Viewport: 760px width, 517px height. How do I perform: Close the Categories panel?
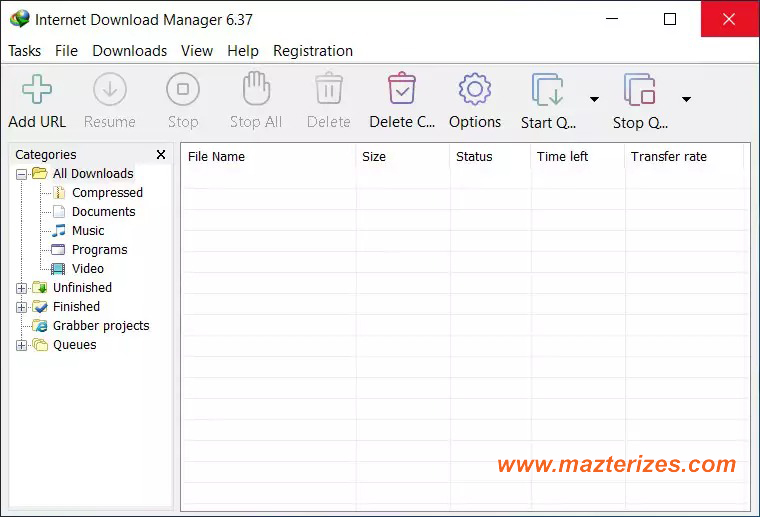tap(161, 155)
